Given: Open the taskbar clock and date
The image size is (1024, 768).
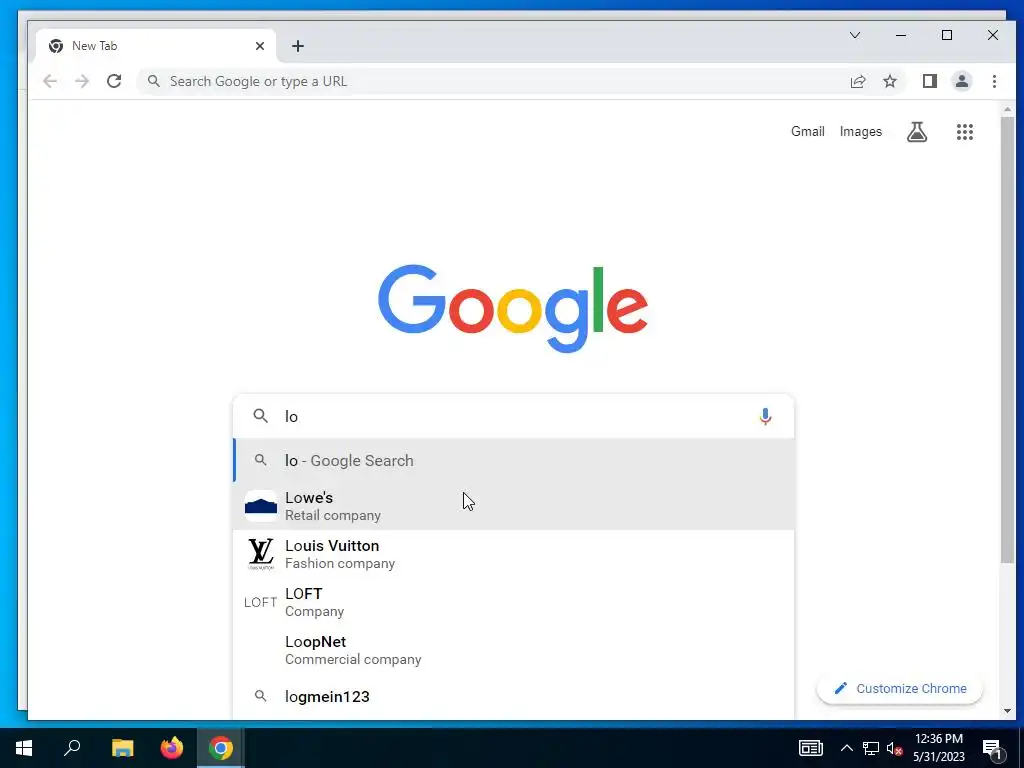Looking at the screenshot, I should (938, 748).
